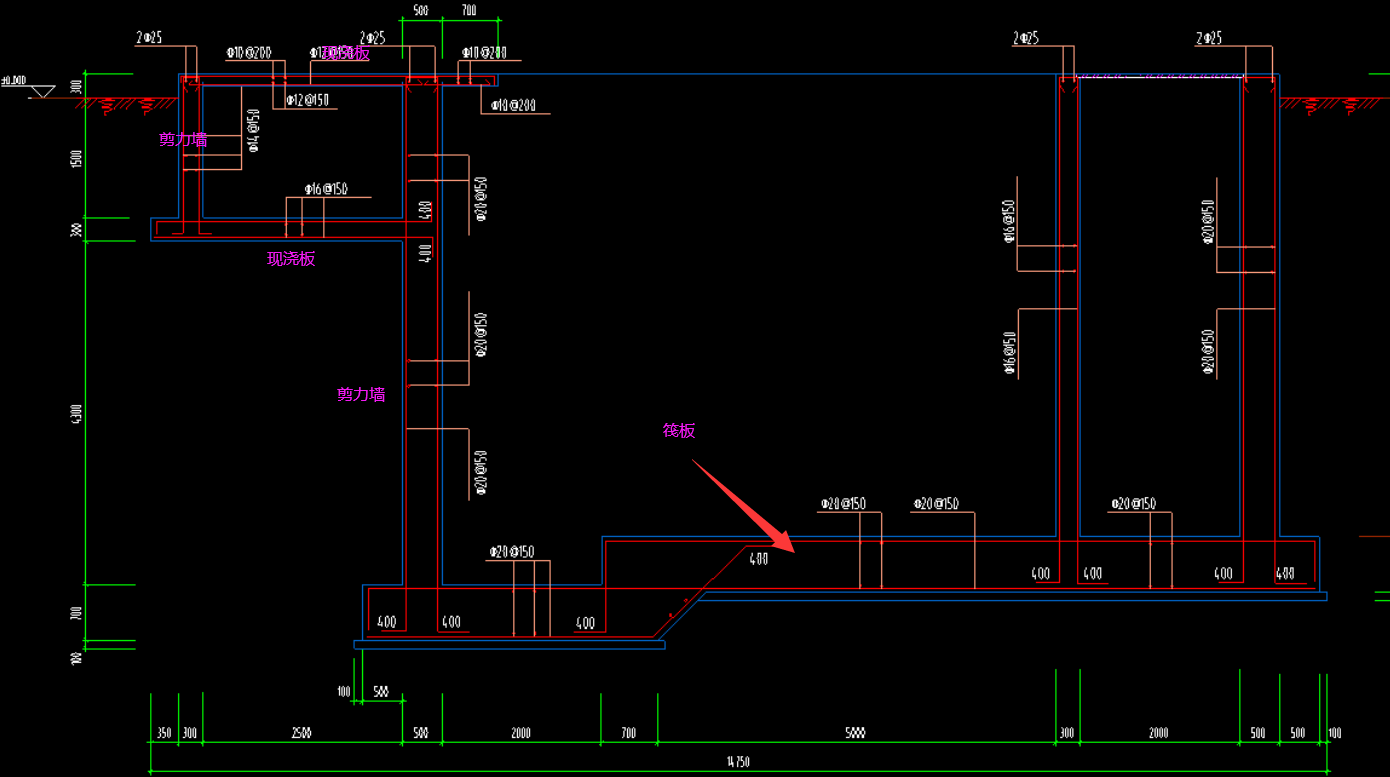This screenshot has width=1390, height=777.
Task: Click the 350 dimension value
Action: (x=164, y=733)
